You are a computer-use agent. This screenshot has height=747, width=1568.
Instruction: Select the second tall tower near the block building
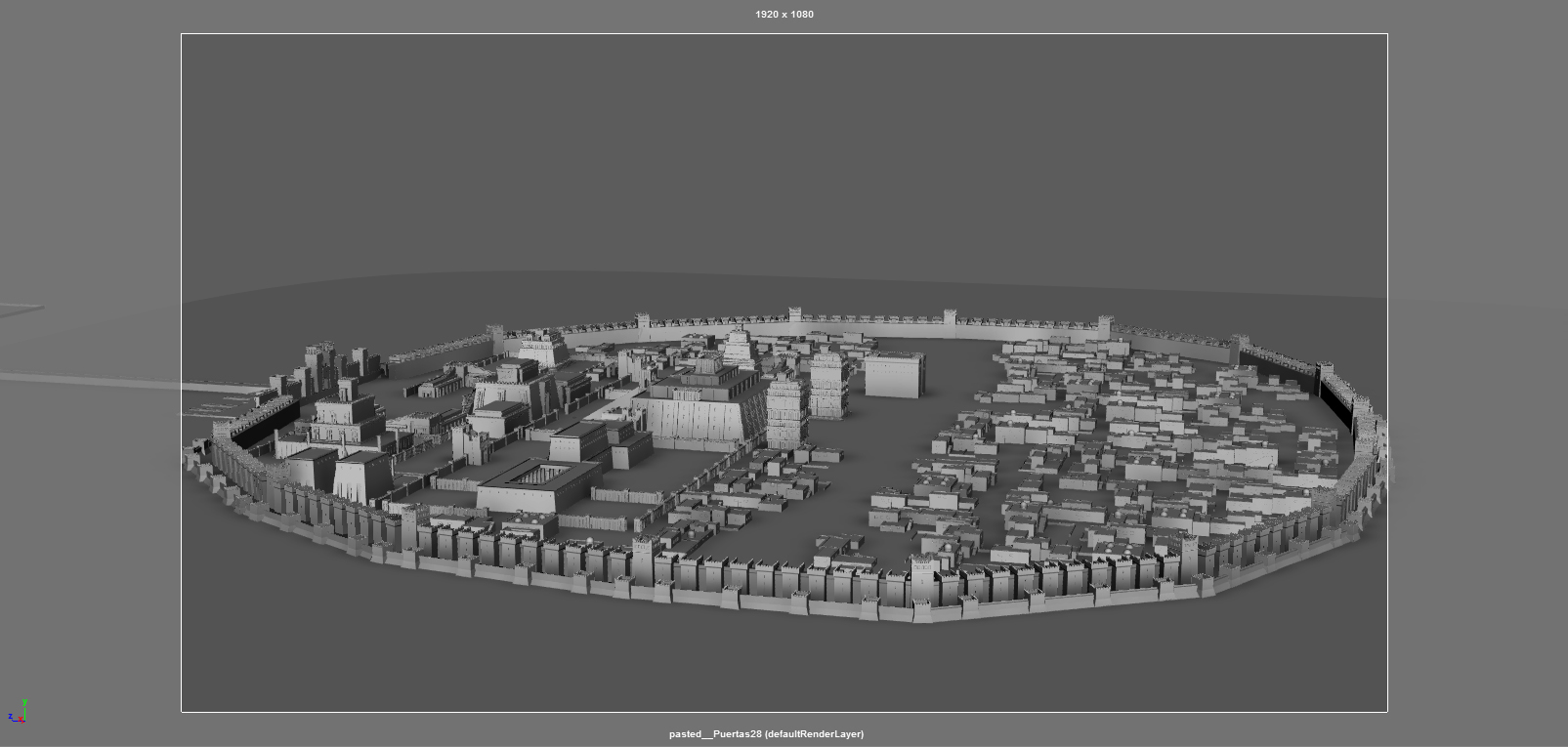pos(828,385)
